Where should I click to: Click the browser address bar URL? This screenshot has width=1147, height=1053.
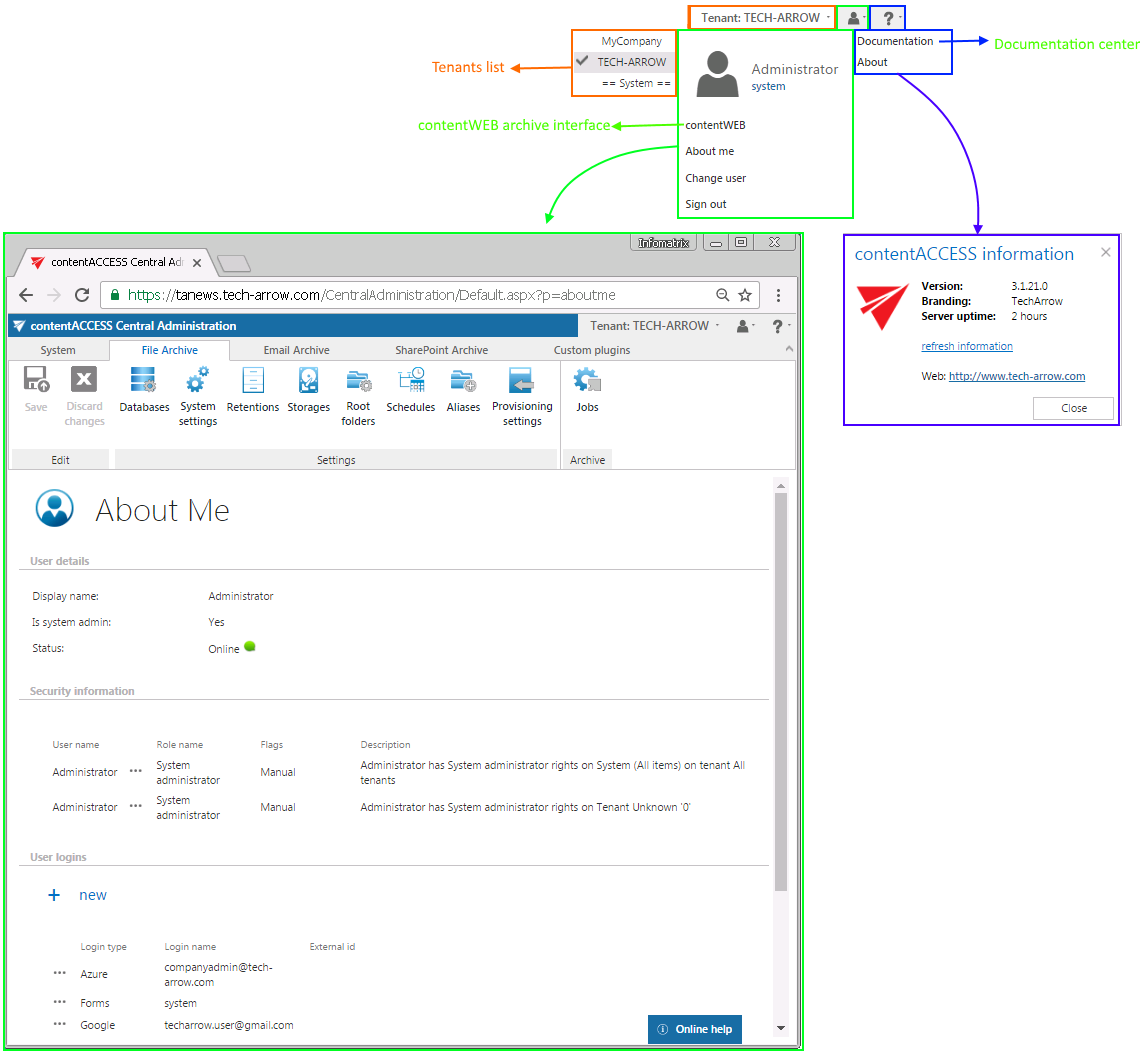tap(372, 295)
